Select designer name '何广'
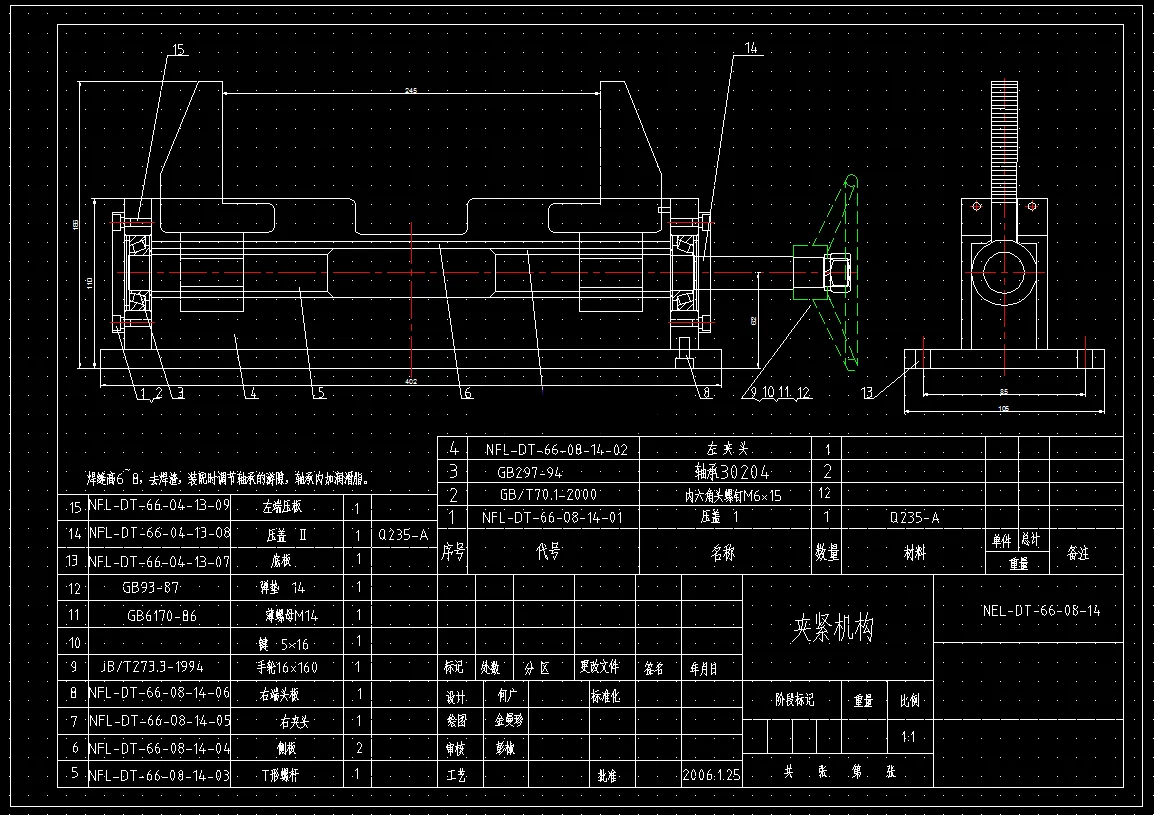This screenshot has width=1154, height=815. (x=507, y=695)
